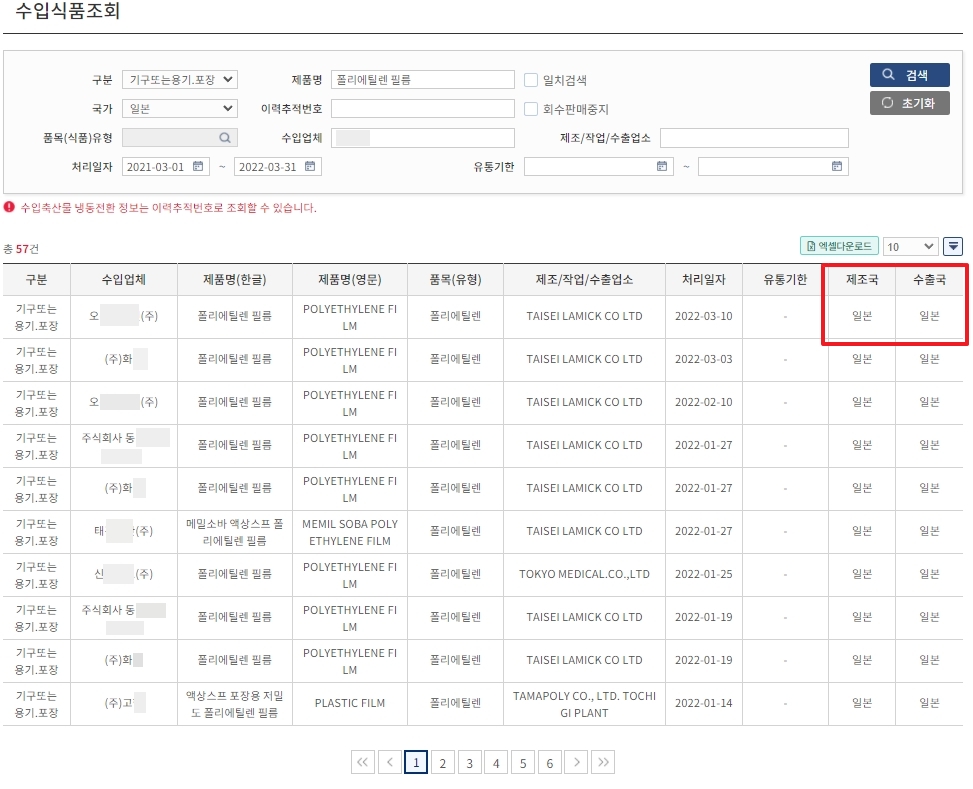Screen dimensions: 973x789
Task: Open the rows-per-page dropdown showing 10
Action: (x=910, y=246)
